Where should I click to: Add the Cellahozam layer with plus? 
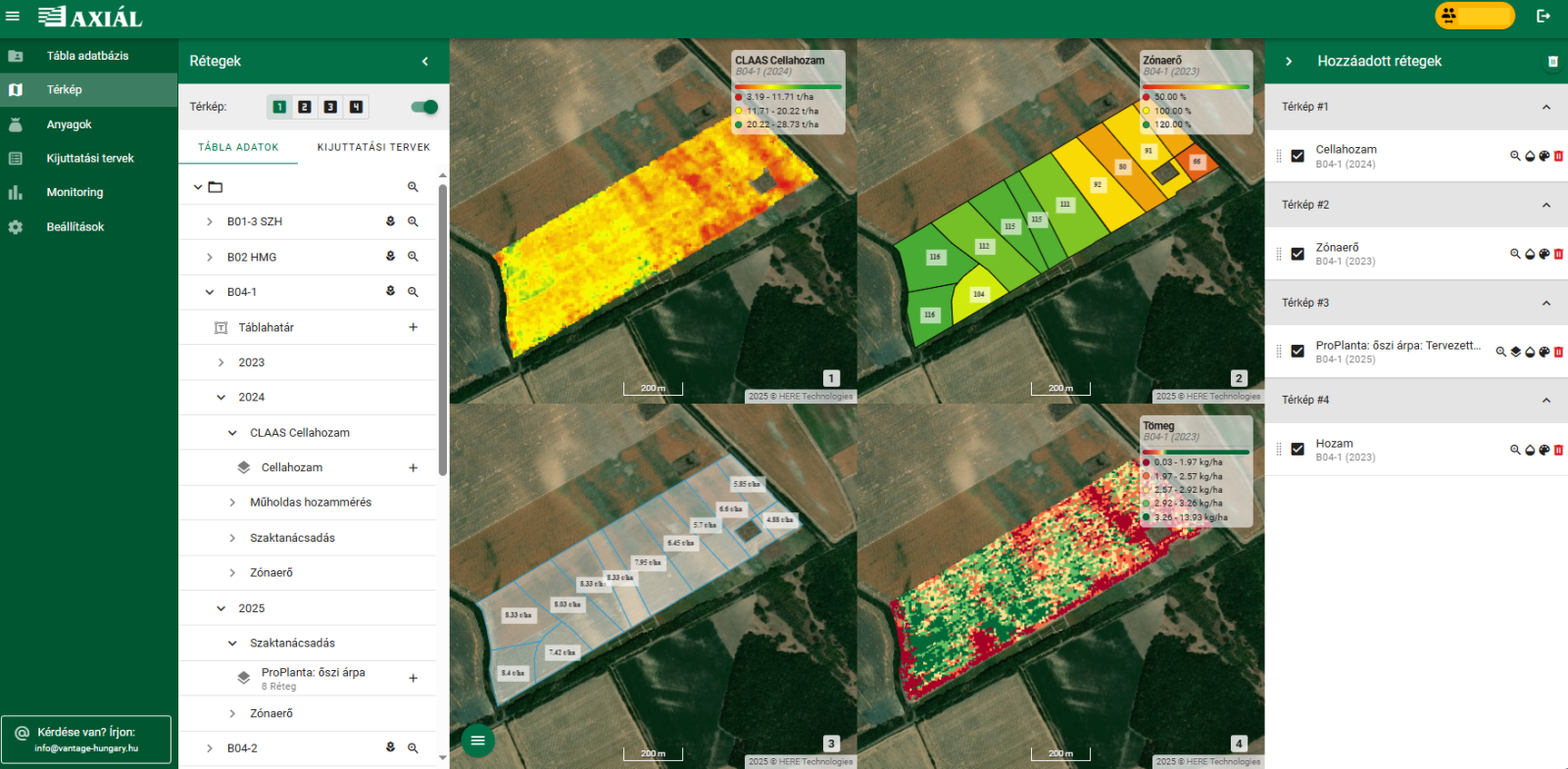413,468
